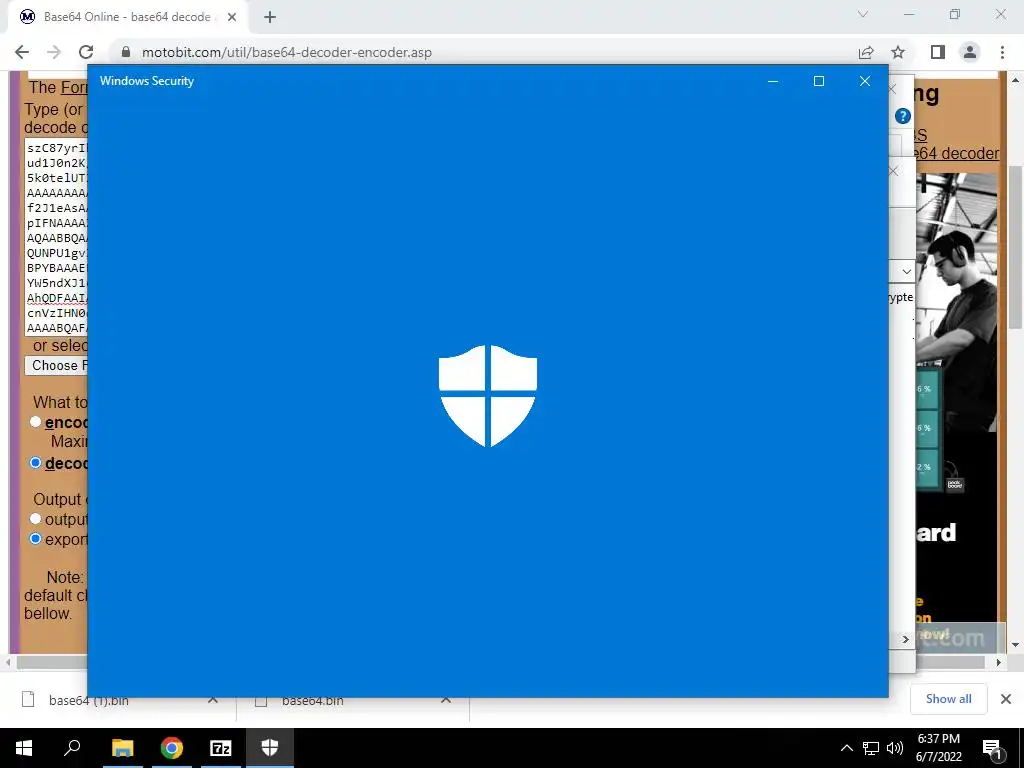Viewport: 1024px width, 768px height.
Task: Open a new Chrome tab with plus
Action: pos(270,17)
